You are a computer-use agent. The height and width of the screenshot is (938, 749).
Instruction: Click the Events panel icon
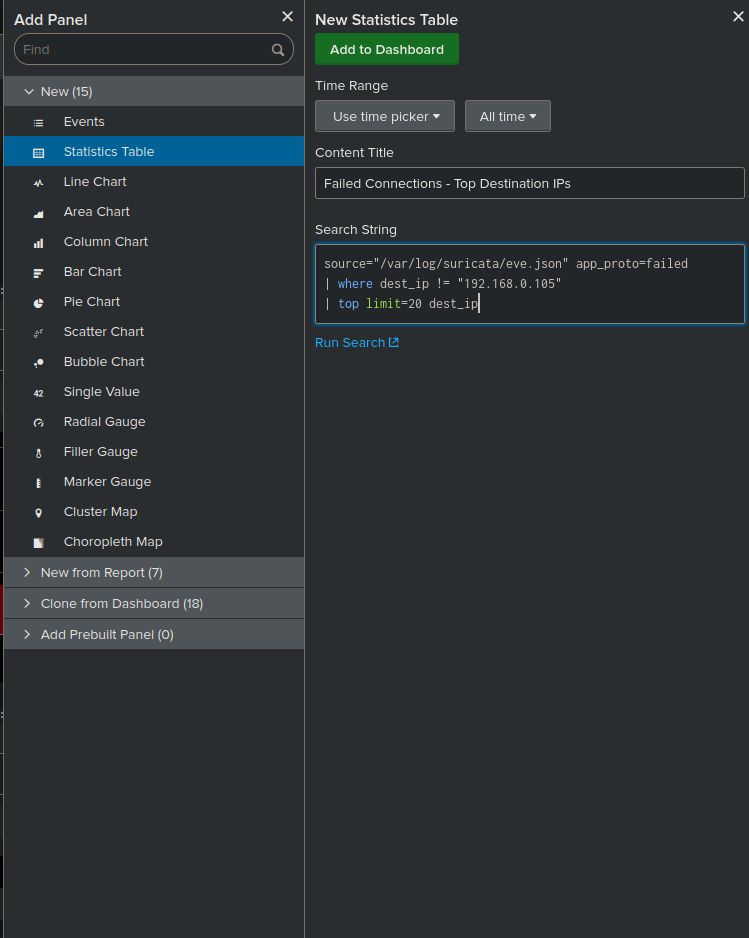[38, 123]
